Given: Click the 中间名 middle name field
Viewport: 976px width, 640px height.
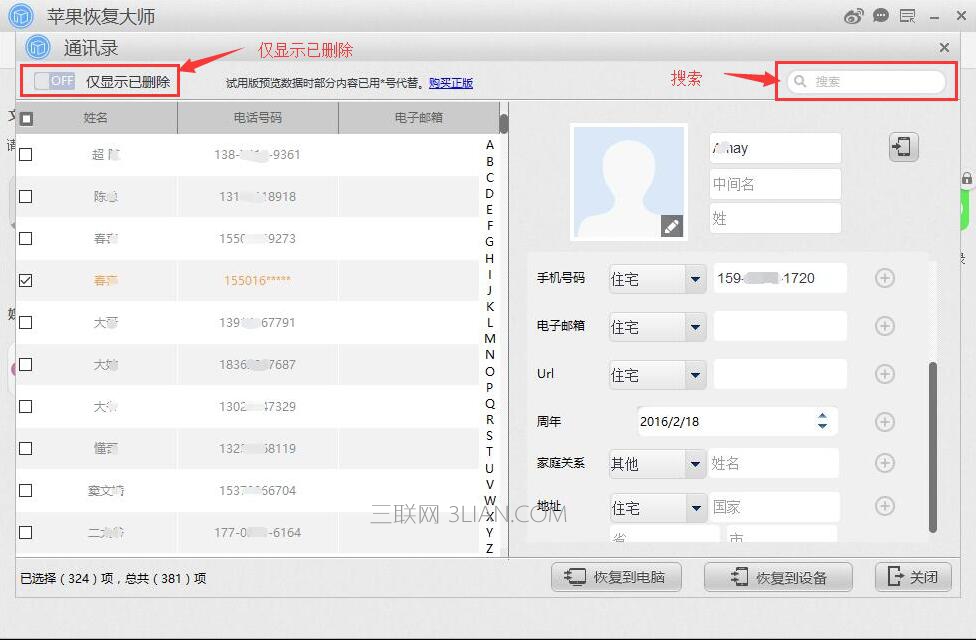Looking at the screenshot, I should [776, 184].
